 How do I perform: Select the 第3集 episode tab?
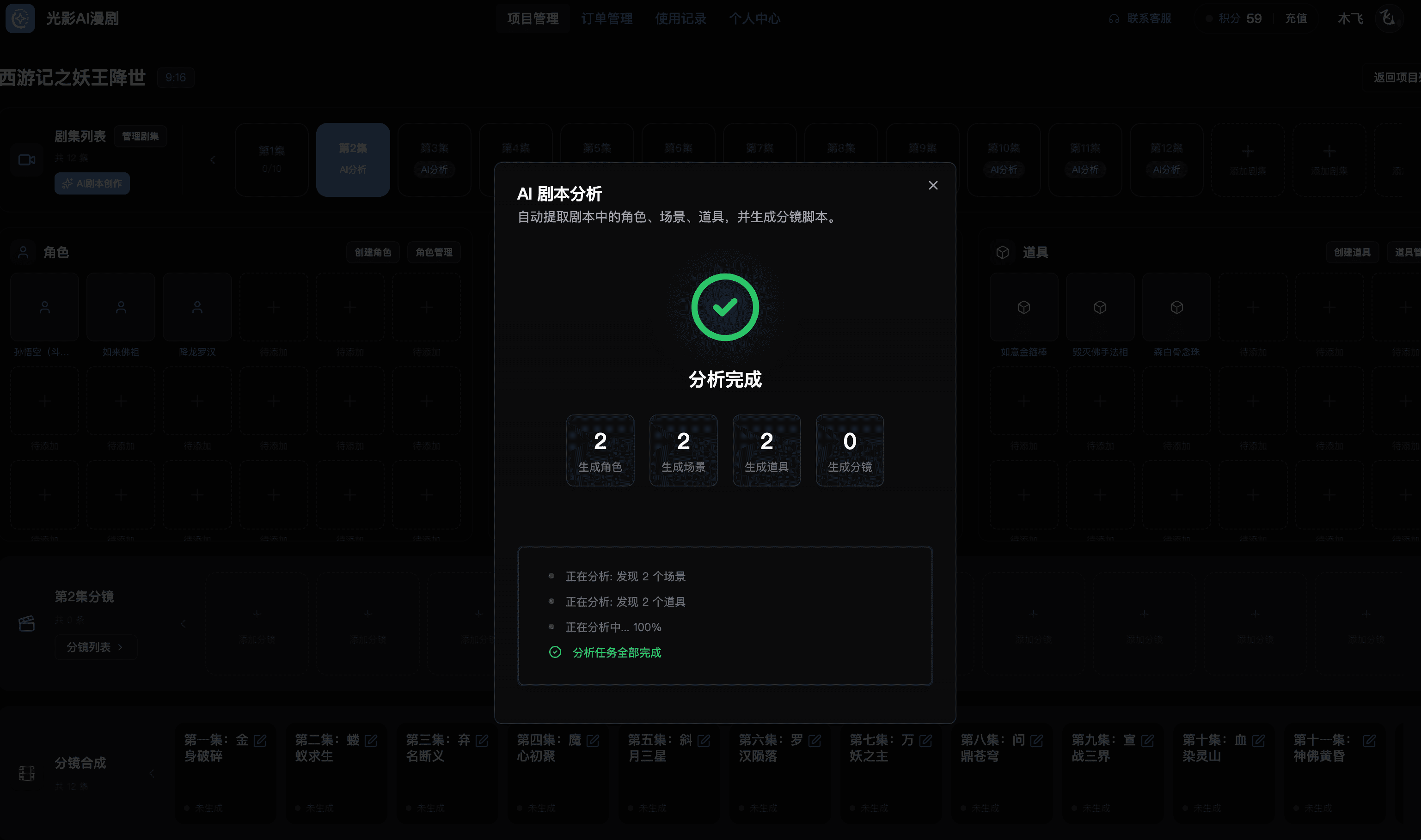point(434,159)
